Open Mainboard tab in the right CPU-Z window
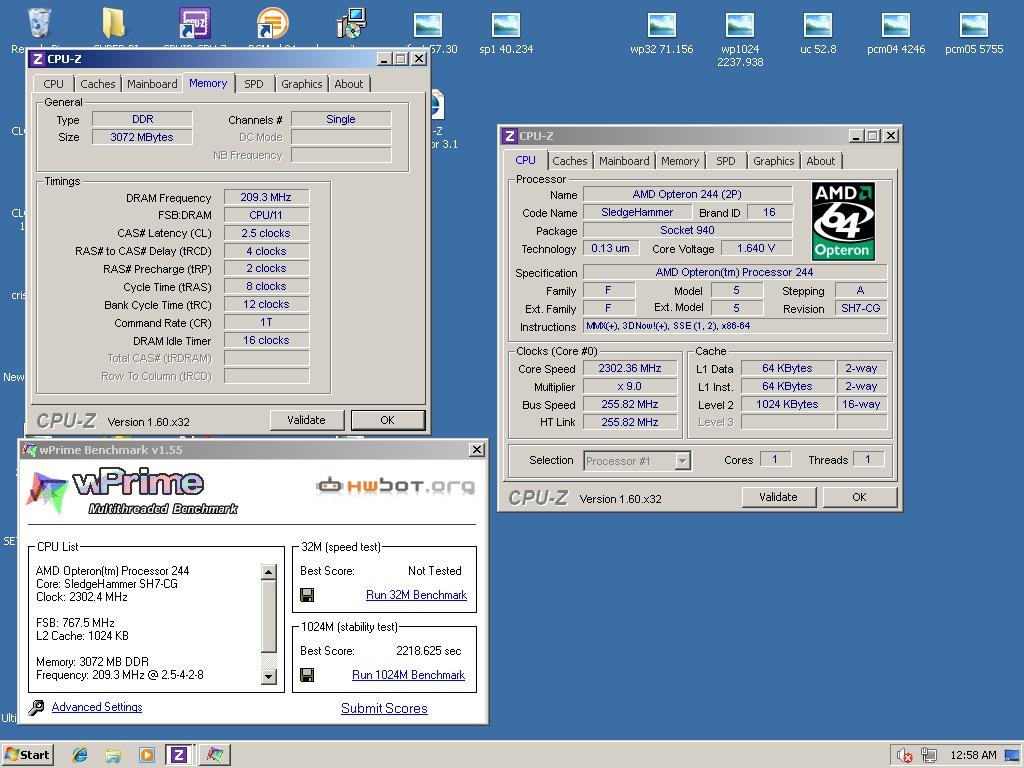The height and width of the screenshot is (768, 1024). (624, 161)
